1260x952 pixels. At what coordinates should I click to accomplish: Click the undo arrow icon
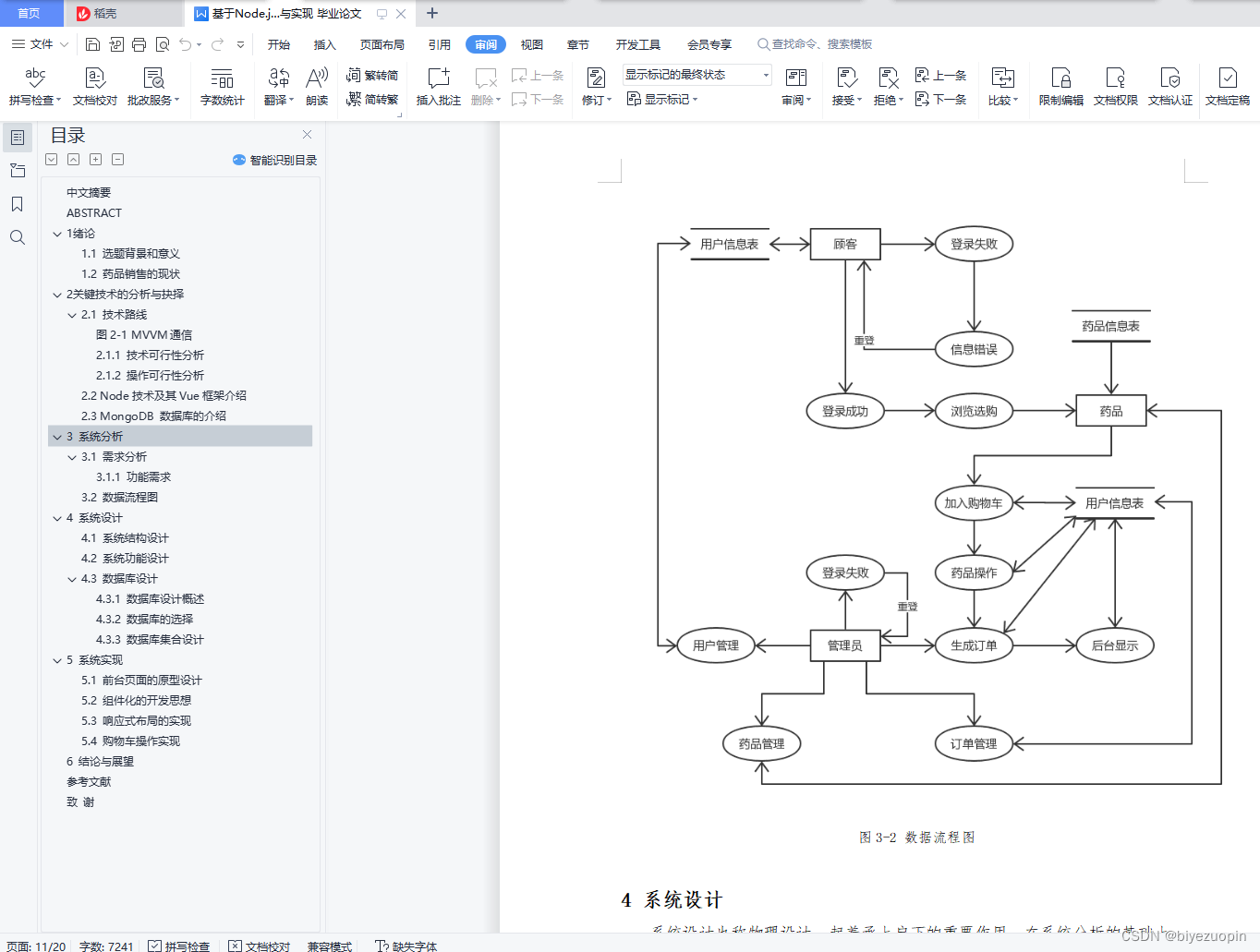click(x=186, y=44)
